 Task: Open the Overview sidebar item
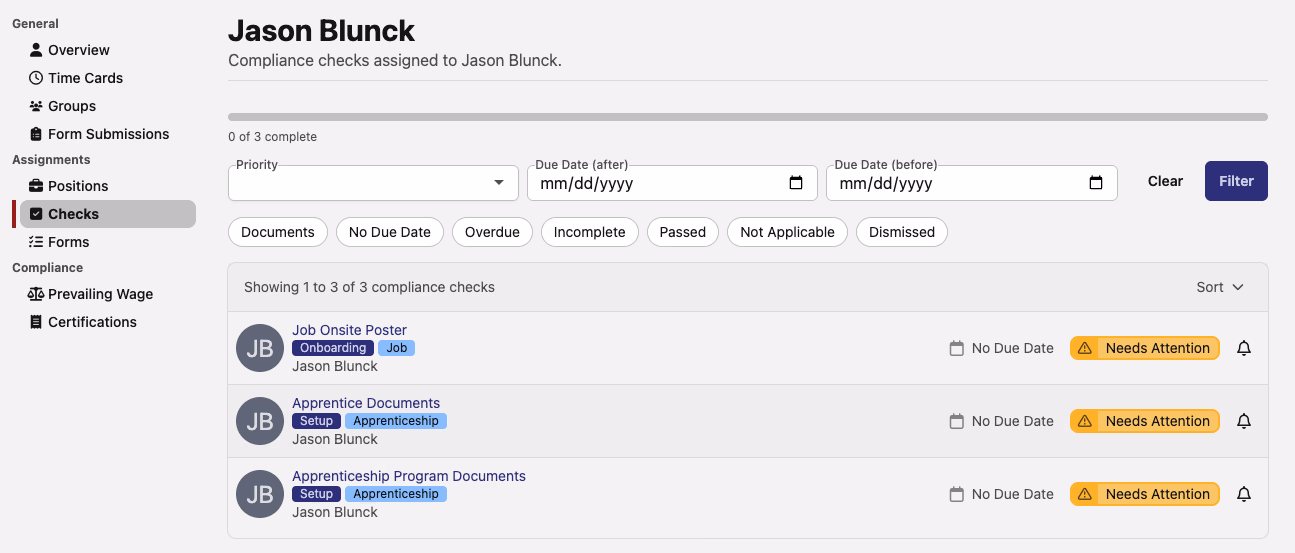[x=106, y=50]
